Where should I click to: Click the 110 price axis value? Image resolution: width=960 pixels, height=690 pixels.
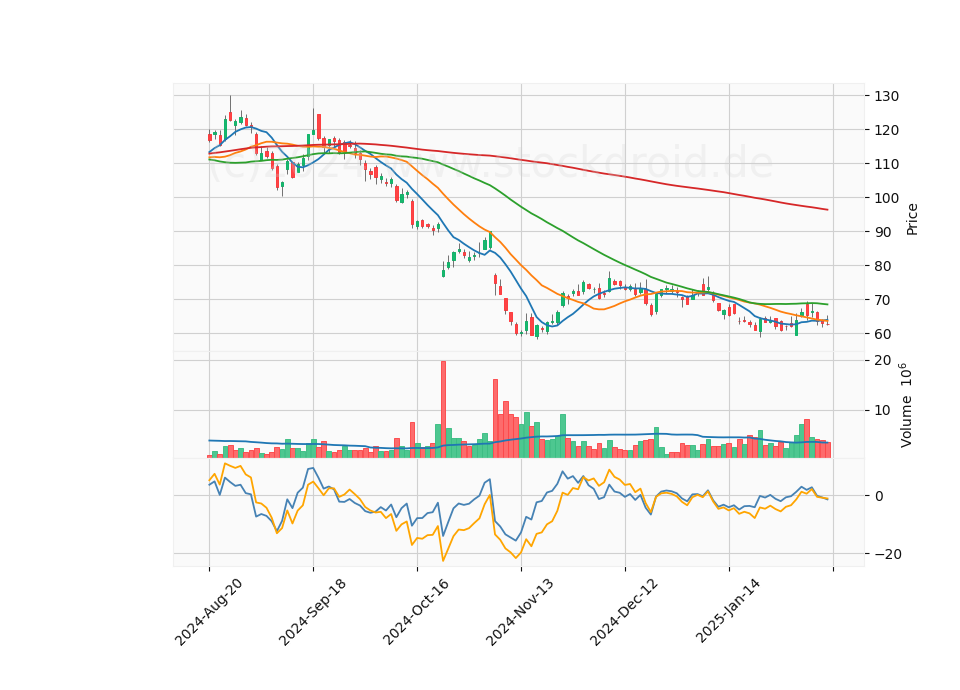tap(887, 164)
